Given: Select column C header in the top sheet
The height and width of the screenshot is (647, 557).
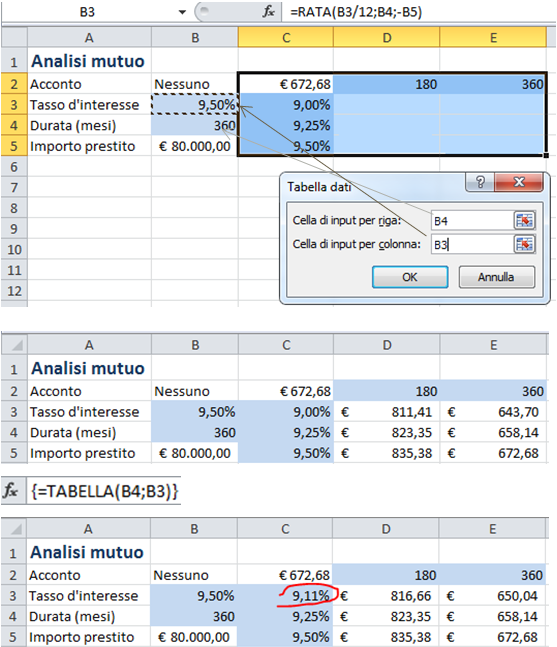Looking at the screenshot, I should tap(286, 38).
